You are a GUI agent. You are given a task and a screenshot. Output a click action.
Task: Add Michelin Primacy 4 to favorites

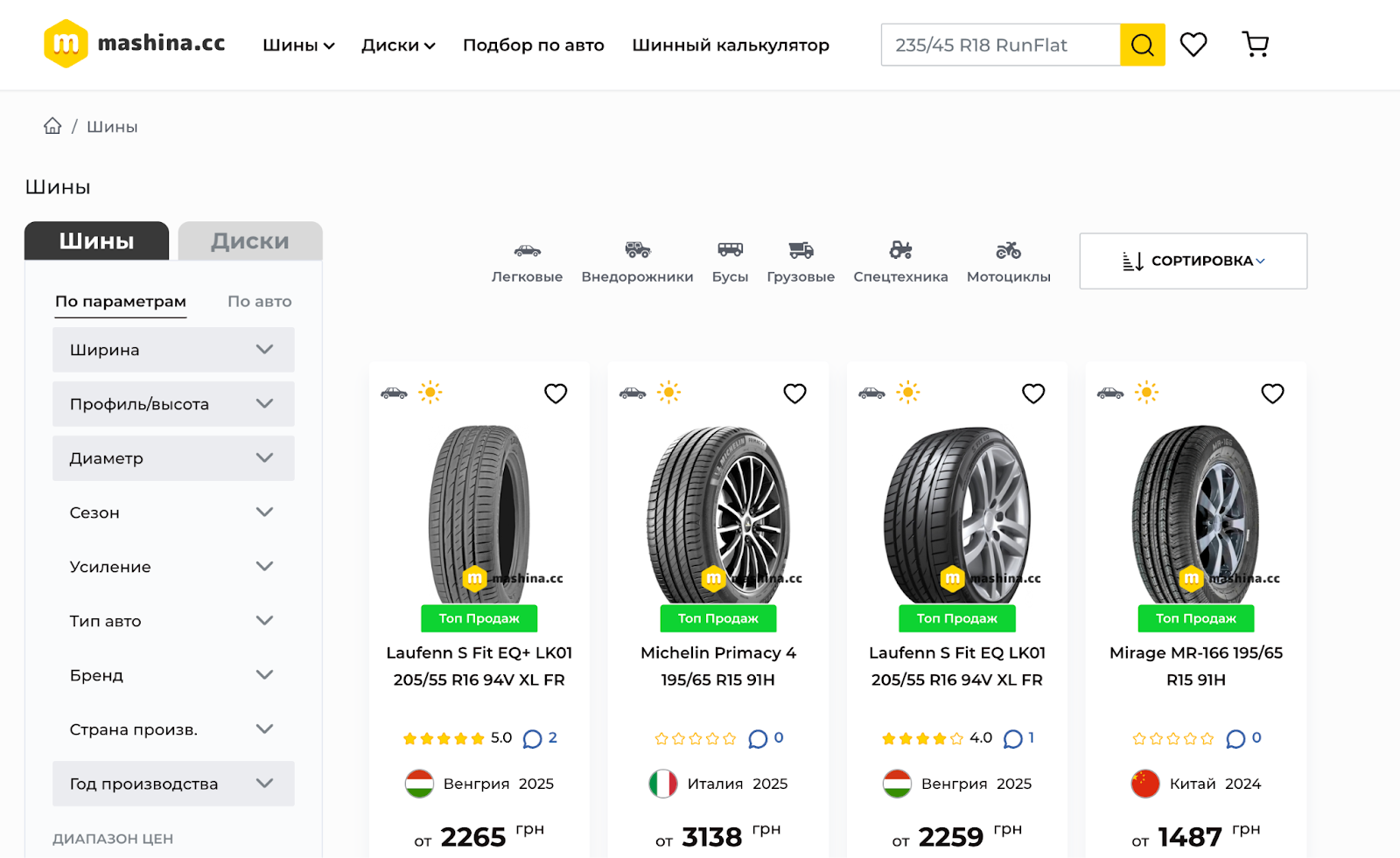click(x=794, y=394)
